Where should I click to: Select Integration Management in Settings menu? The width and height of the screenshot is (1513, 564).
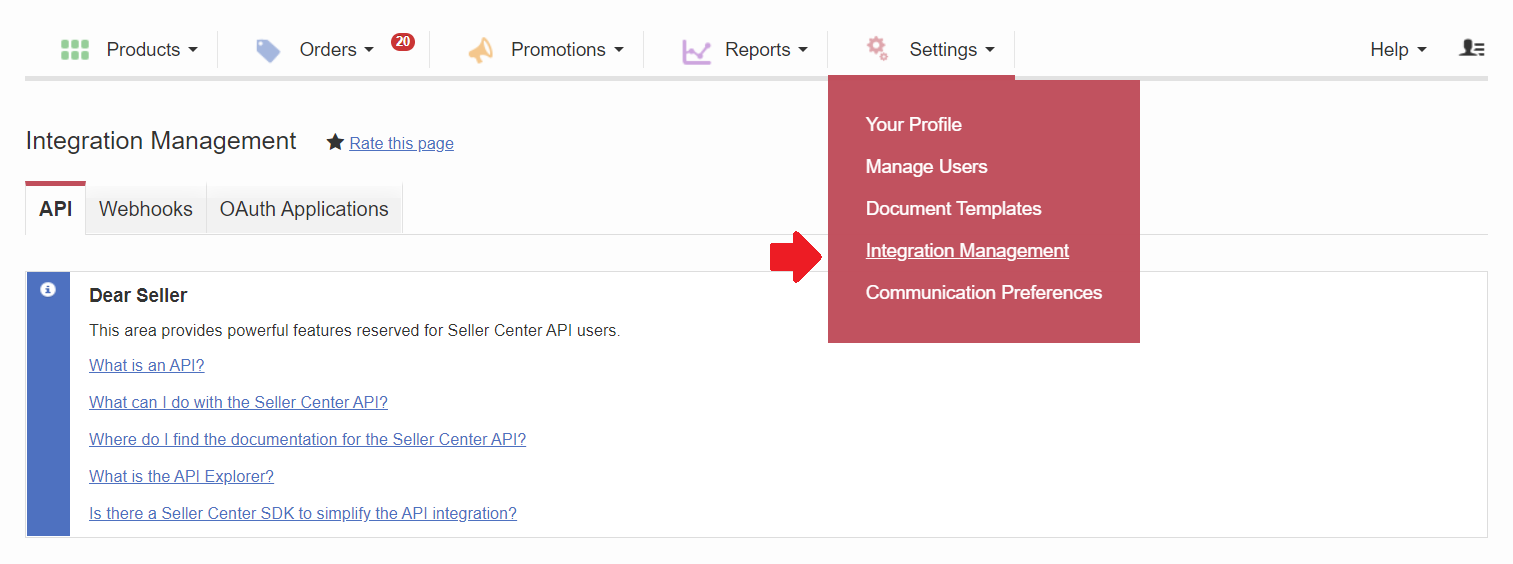pyautogui.click(x=967, y=251)
